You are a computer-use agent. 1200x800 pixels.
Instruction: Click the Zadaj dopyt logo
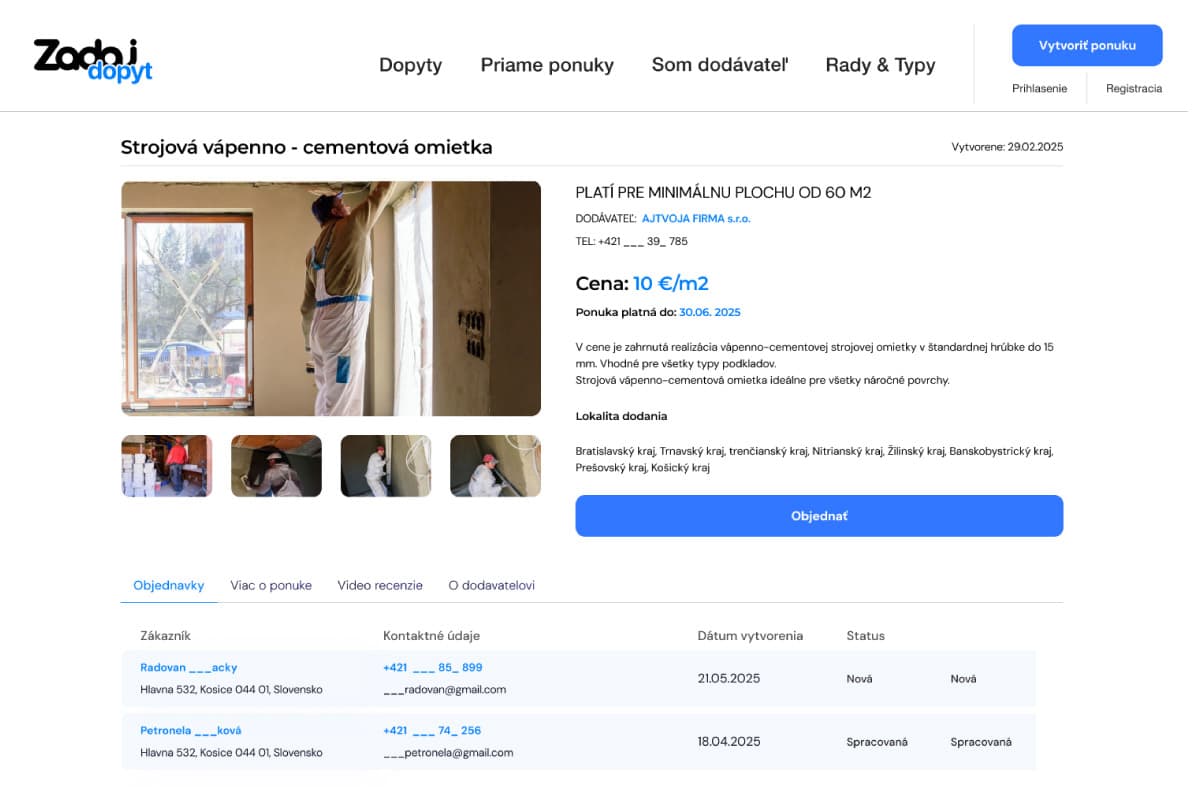[x=92, y=60]
